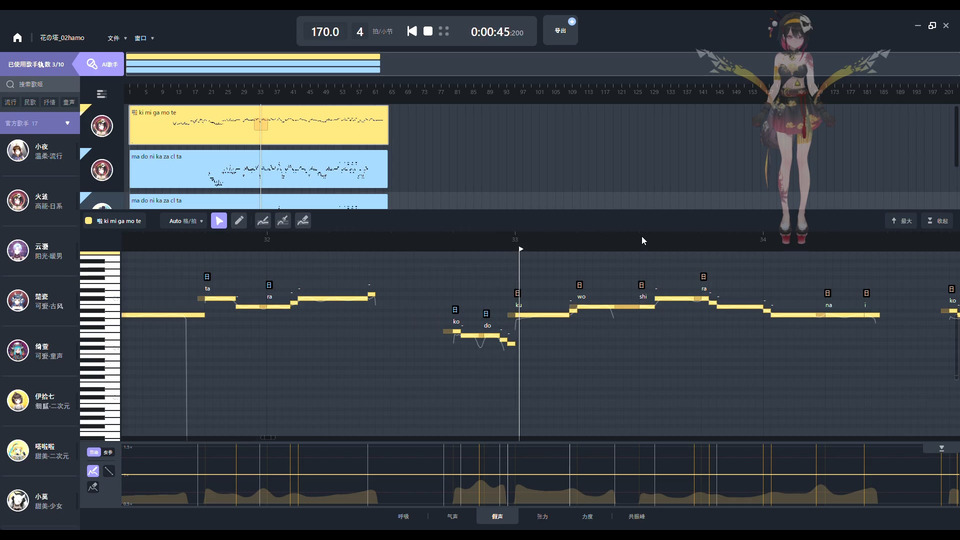Collapse the parameter panel down arrow
960x540 pixels.
(942, 449)
